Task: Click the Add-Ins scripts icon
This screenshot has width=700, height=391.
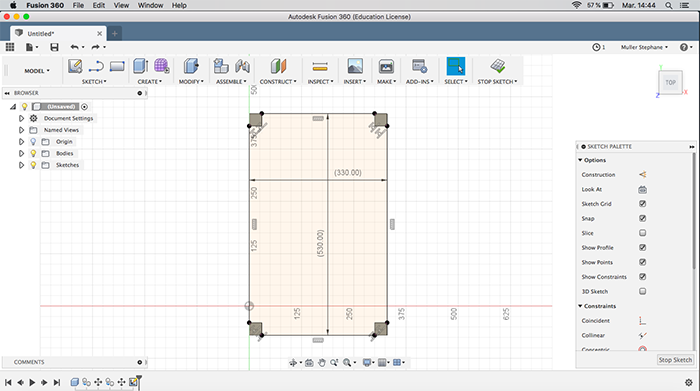Action: 420,66
